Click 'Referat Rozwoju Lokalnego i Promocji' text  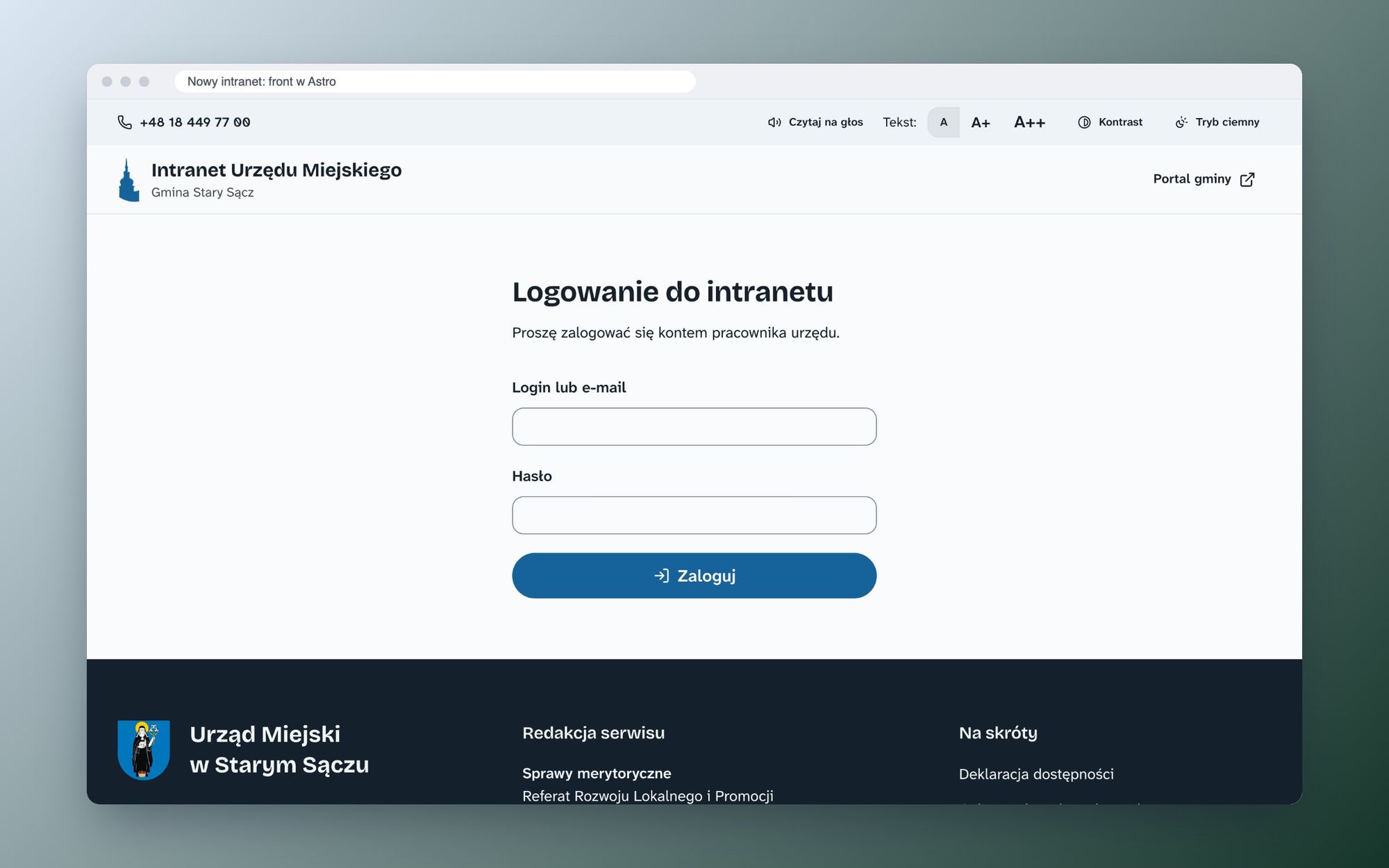648,796
